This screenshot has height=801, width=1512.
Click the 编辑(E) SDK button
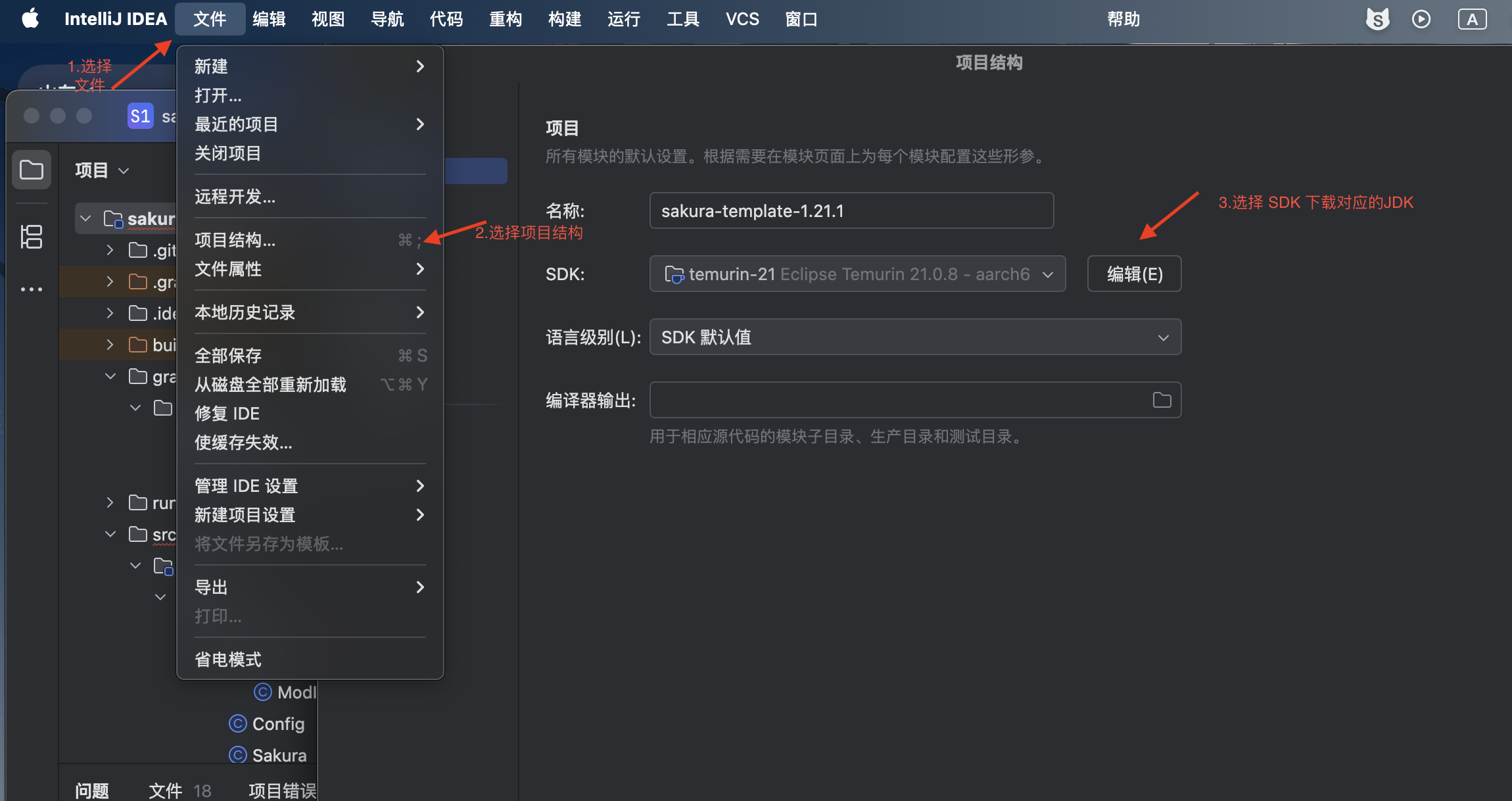pos(1134,274)
